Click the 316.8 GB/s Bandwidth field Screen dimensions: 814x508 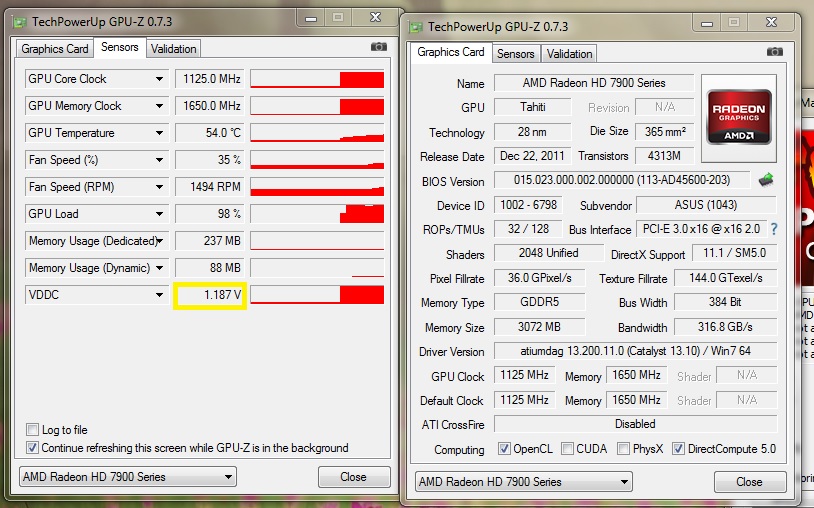[x=725, y=326]
